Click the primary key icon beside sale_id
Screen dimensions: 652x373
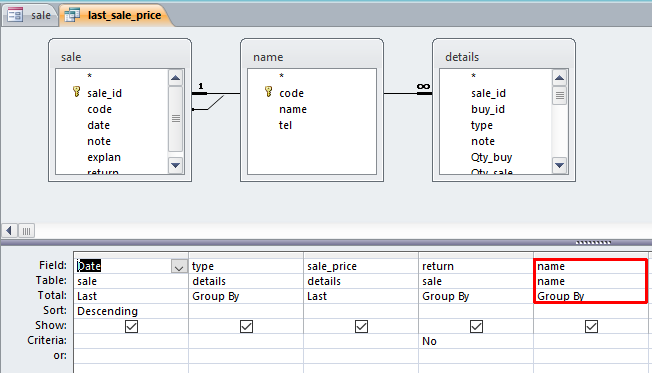77,92
